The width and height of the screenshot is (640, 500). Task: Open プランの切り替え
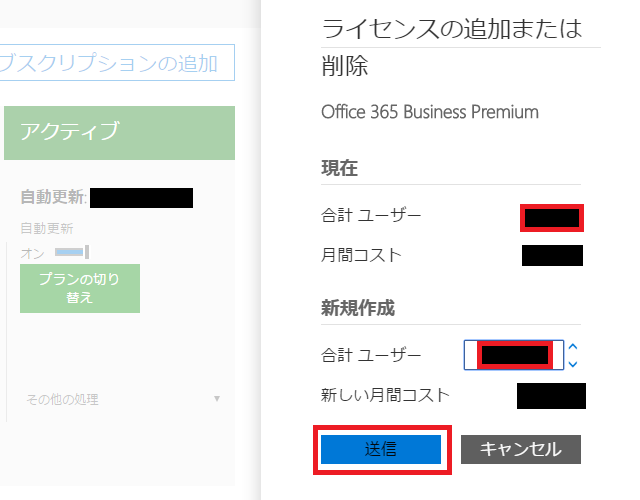click(x=80, y=288)
